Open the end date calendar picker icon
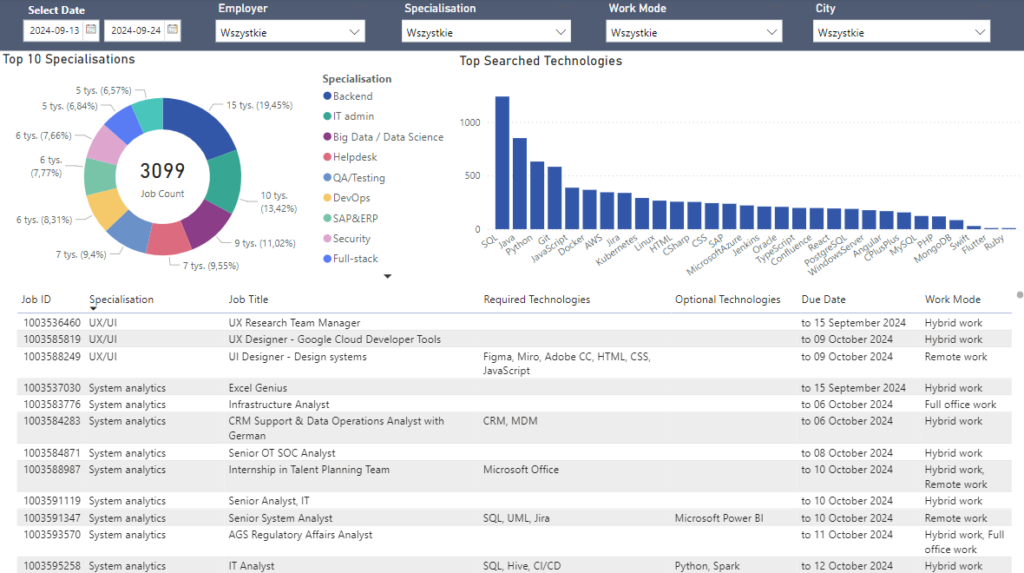The width and height of the screenshot is (1024, 573). [x=172, y=30]
